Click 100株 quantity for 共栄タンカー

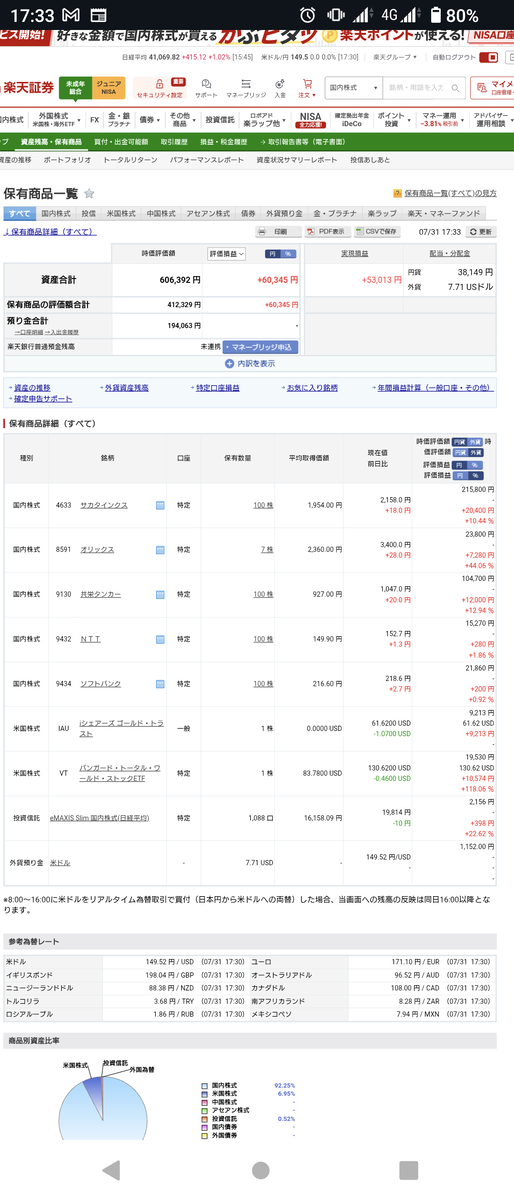[x=263, y=594]
